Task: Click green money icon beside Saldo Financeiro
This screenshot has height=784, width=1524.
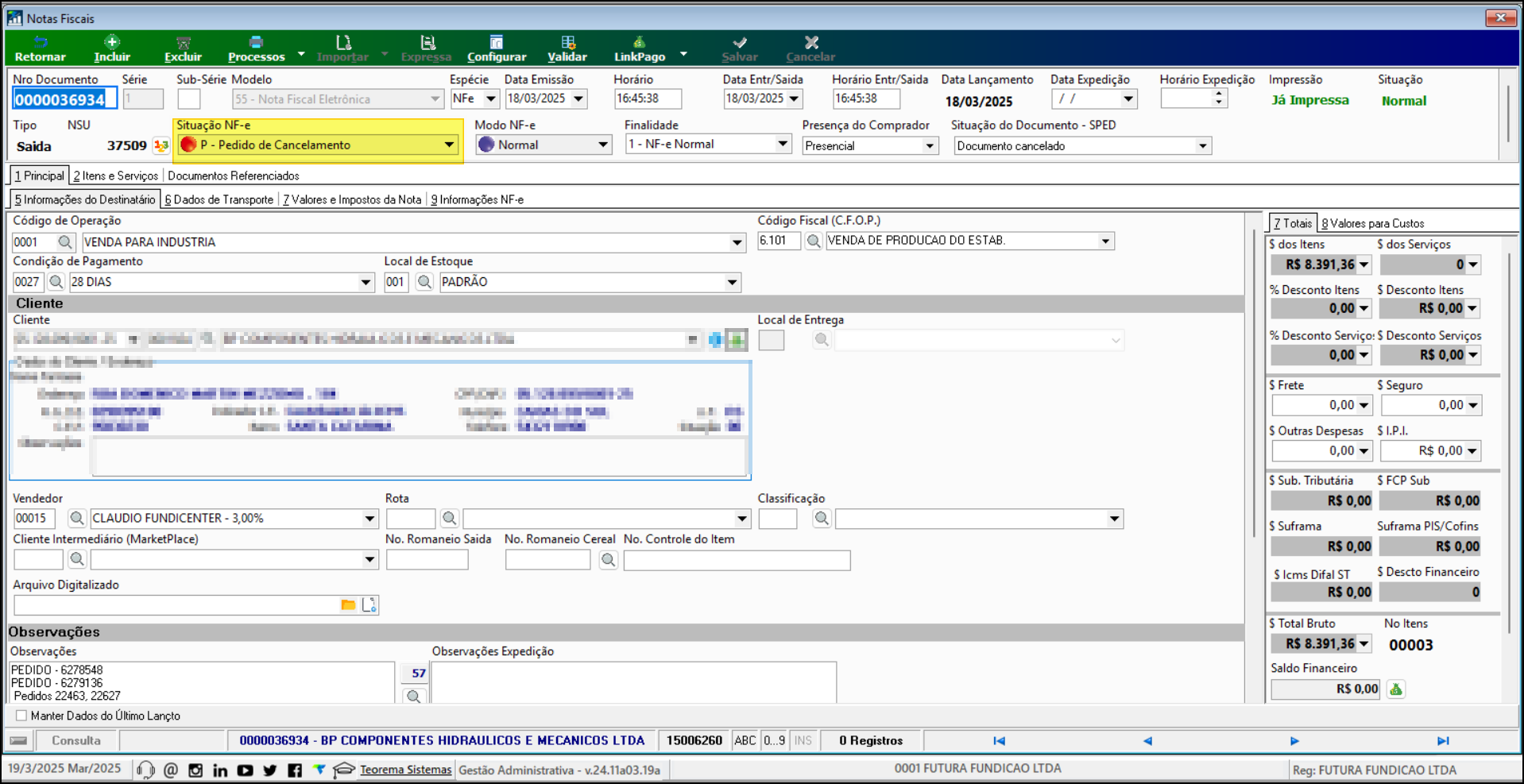Action: (1396, 689)
